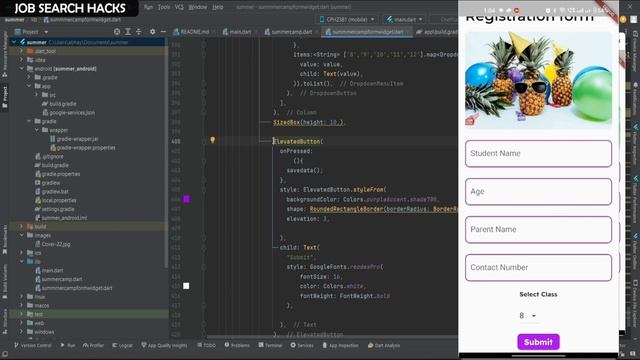Open Dart Analysis tool window
Screen dimensions: 640x360
click(384, 345)
